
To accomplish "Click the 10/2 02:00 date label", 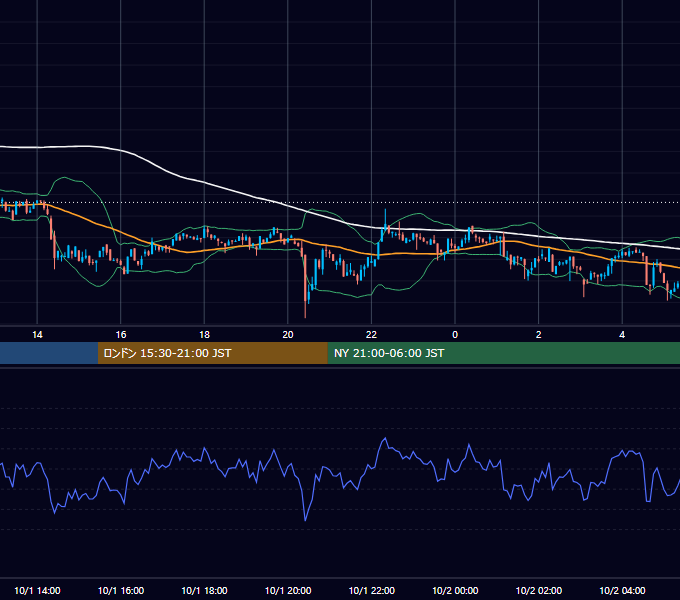I will point(539,590).
